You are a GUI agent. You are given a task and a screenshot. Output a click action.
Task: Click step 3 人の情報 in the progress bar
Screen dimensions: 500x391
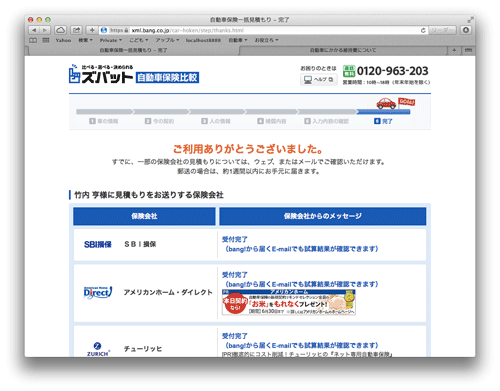point(216,121)
